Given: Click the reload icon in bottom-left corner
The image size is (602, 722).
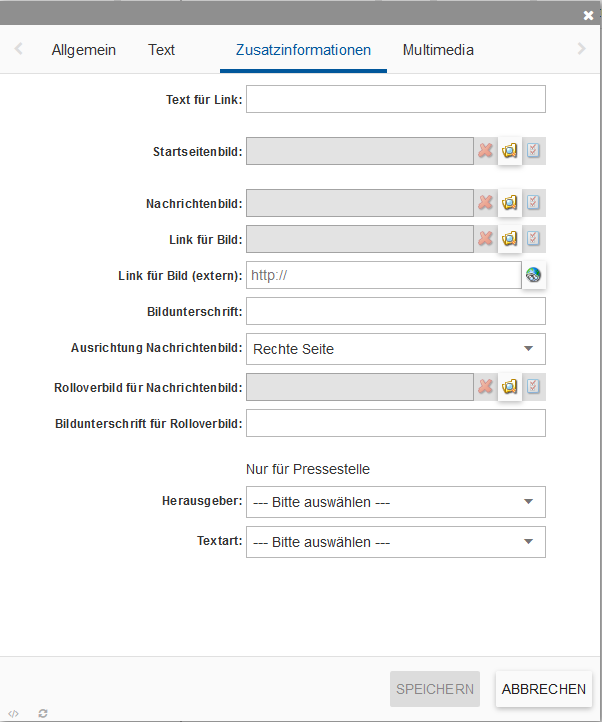Looking at the screenshot, I should tap(43, 713).
